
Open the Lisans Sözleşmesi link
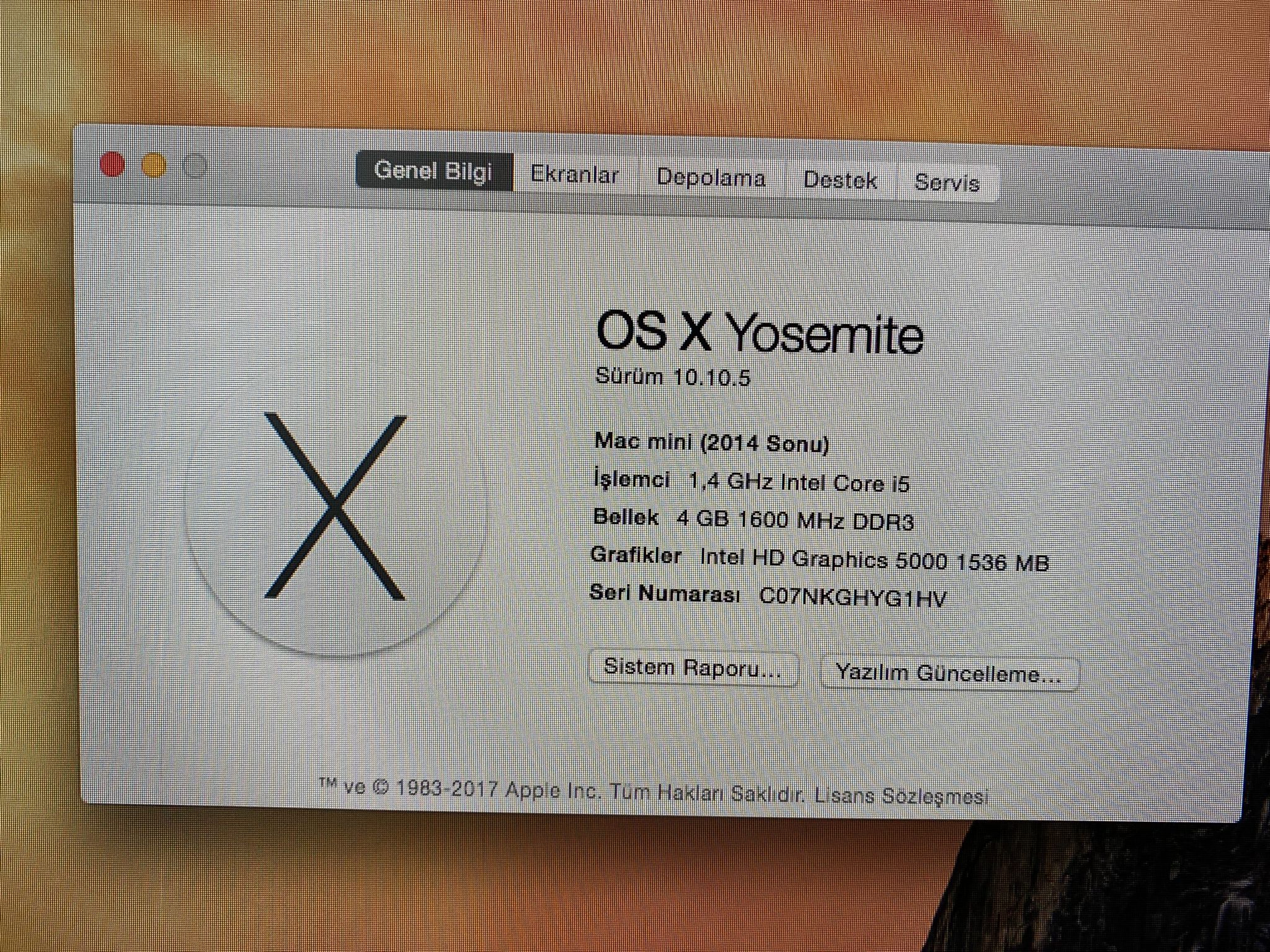point(901,795)
